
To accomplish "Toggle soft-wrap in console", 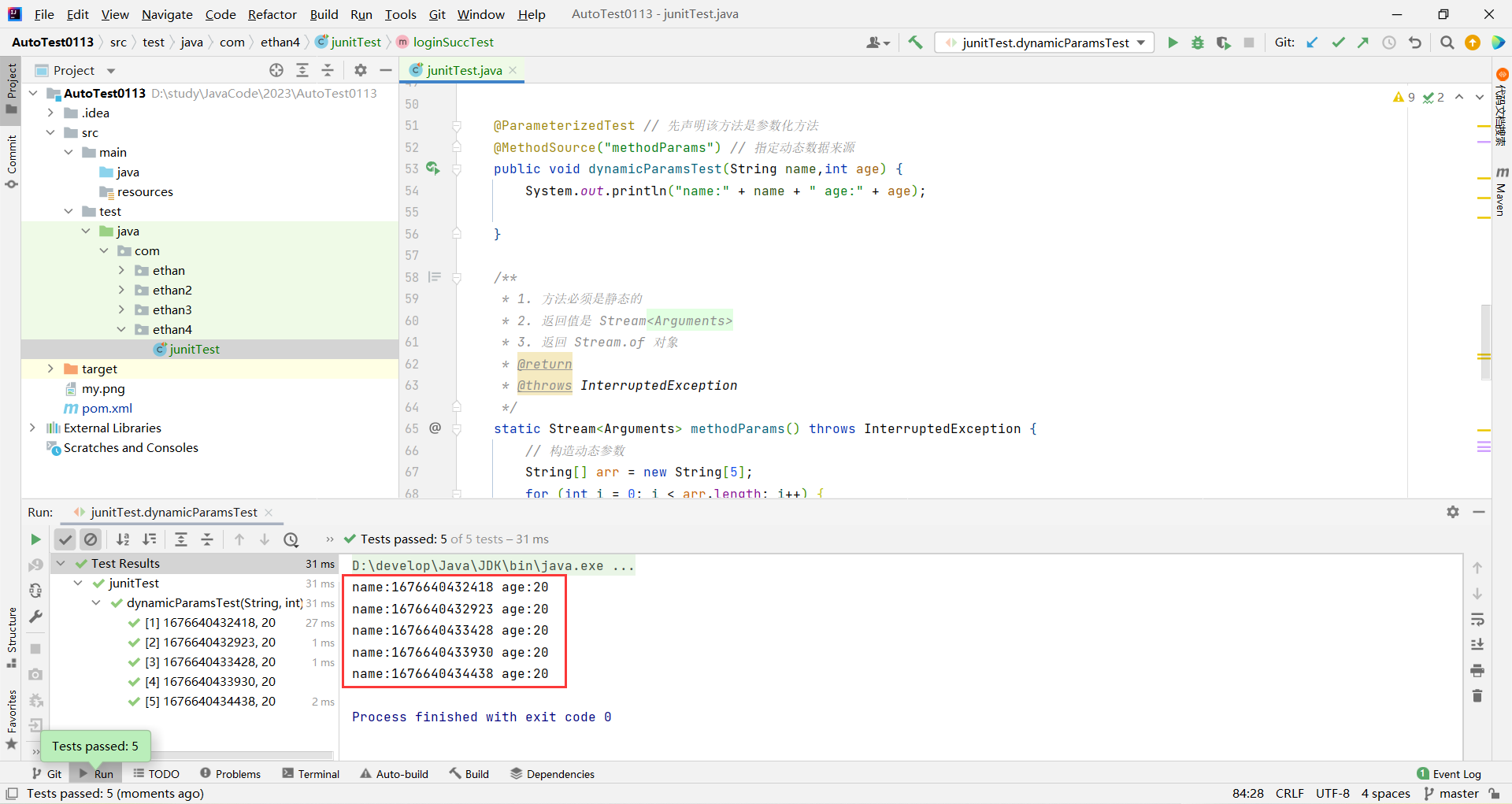I will click(1477, 620).
